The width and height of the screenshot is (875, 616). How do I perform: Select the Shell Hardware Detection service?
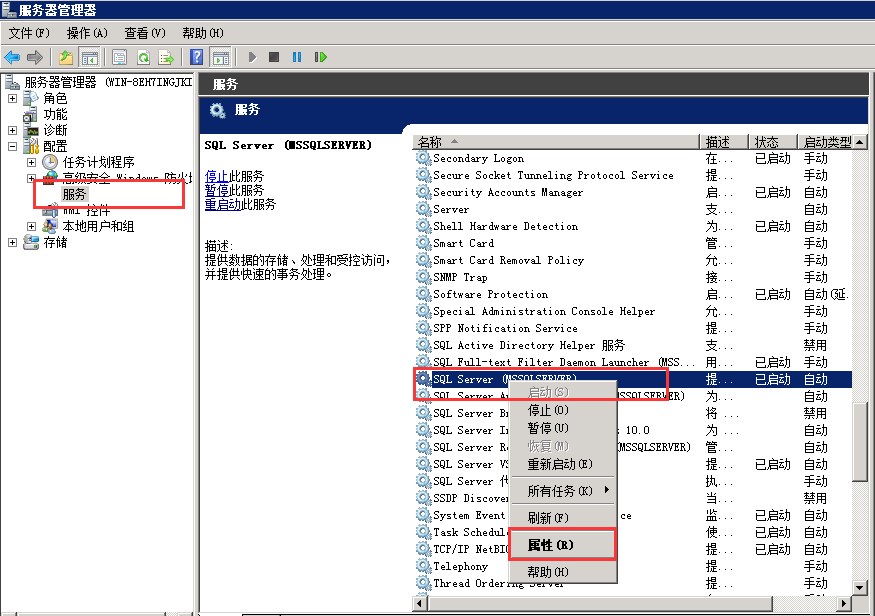tap(633, 227)
